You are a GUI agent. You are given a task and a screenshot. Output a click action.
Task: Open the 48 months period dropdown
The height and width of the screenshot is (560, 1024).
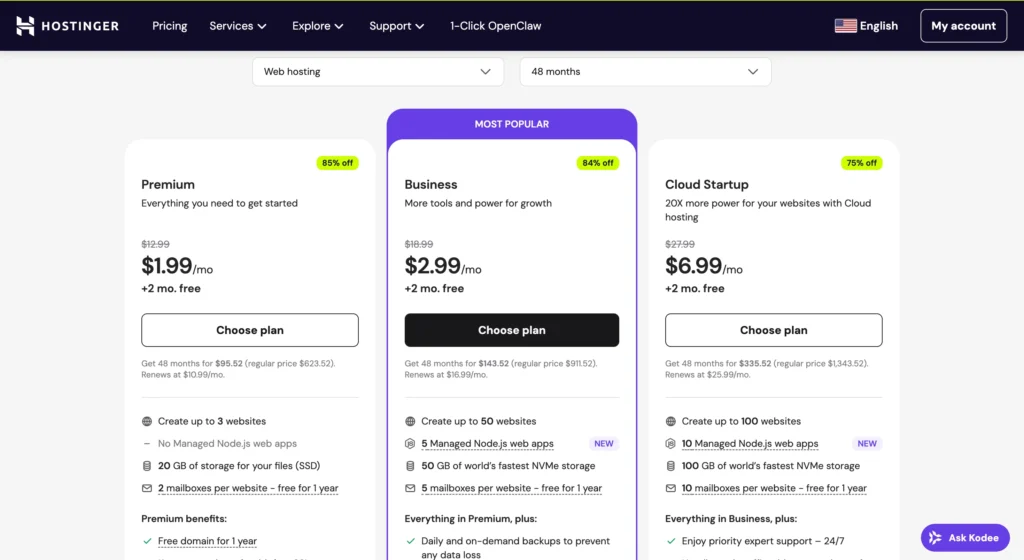point(645,72)
